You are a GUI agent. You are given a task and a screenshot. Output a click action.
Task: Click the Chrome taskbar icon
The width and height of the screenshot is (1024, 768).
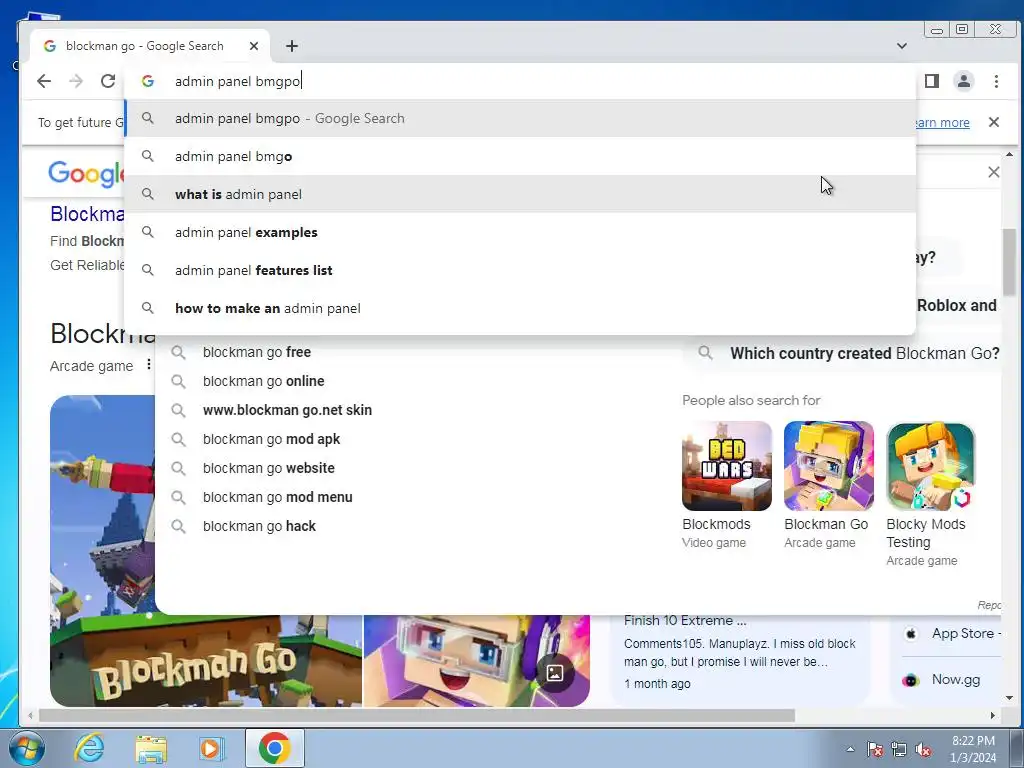pyautogui.click(x=274, y=748)
